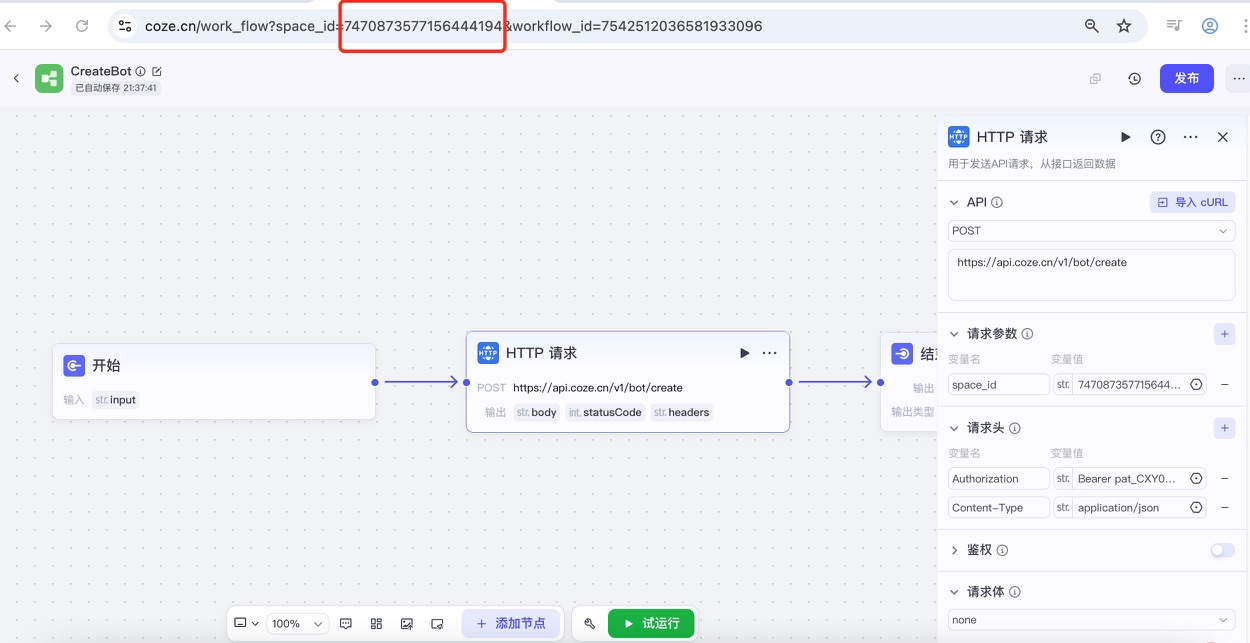Collapse the 请求体 section
The height and width of the screenshot is (643, 1250).
pos(953,592)
